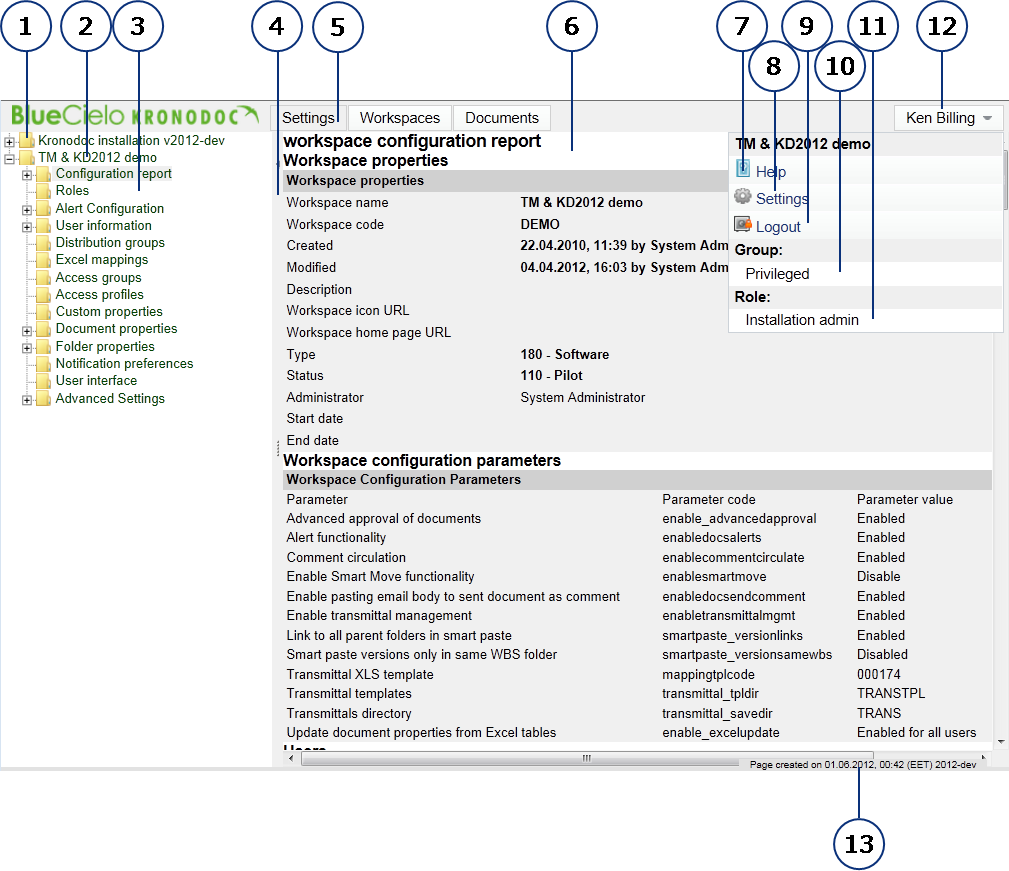This screenshot has height=871, width=1009.
Task: Click the Distribution groups folder icon
Action: click(x=44, y=243)
